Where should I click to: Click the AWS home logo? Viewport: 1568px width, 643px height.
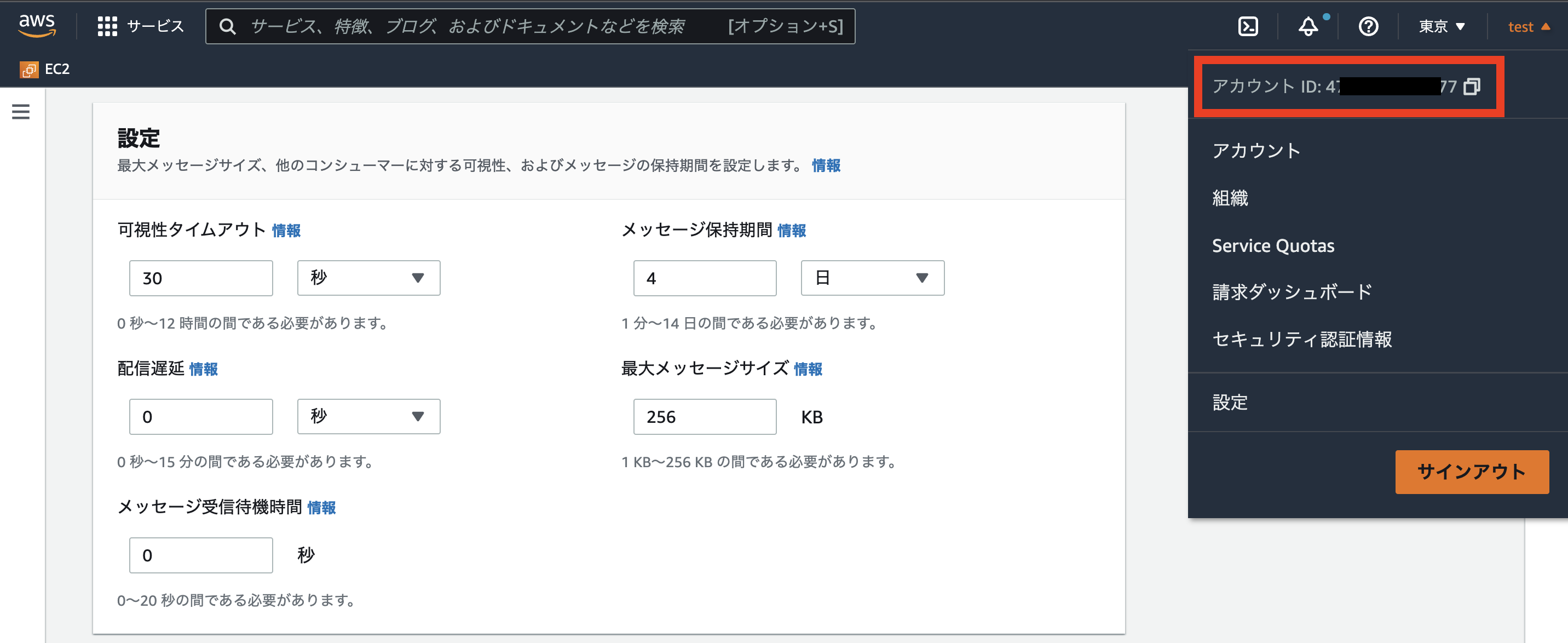[x=38, y=24]
